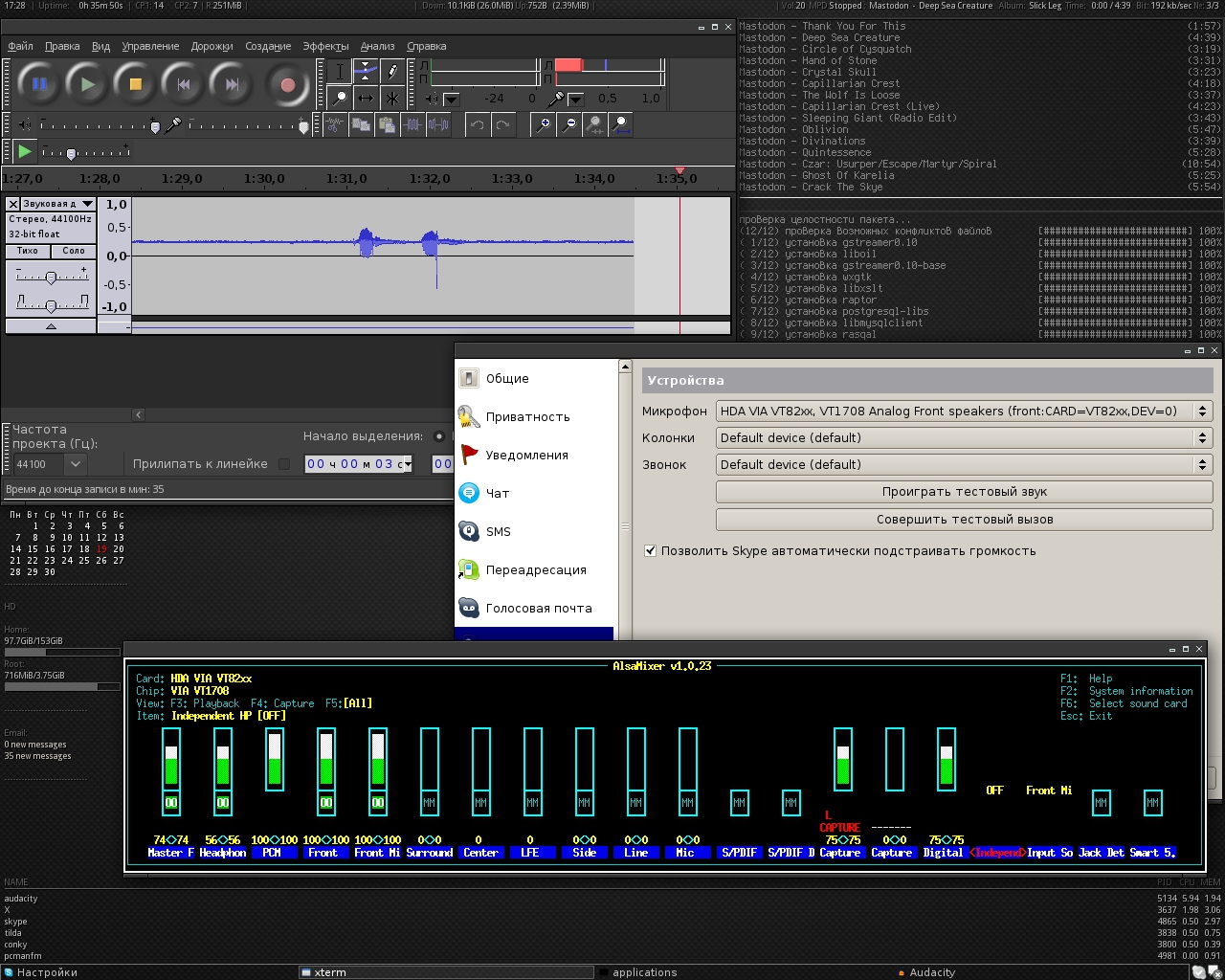The image size is (1225, 980).
Task: Click the Trim audio toolbar button
Action: (412, 124)
